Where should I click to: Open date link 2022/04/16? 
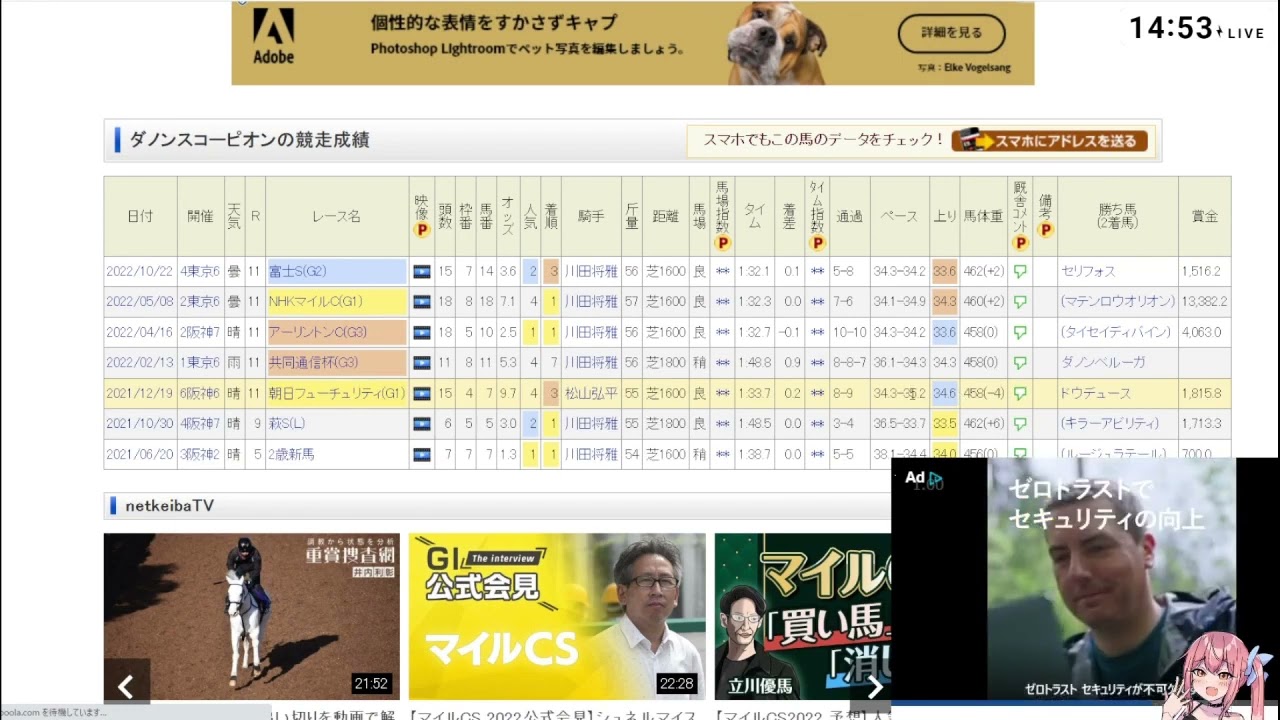[139, 332]
